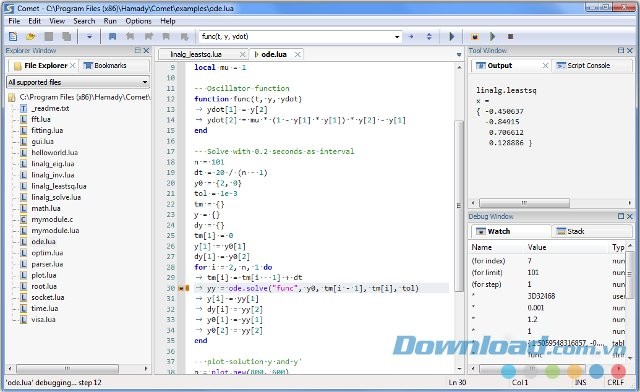The height and width of the screenshot is (392, 640).
Task: Toggle breakpoint with the orange debug icon
Action: coord(475,37)
